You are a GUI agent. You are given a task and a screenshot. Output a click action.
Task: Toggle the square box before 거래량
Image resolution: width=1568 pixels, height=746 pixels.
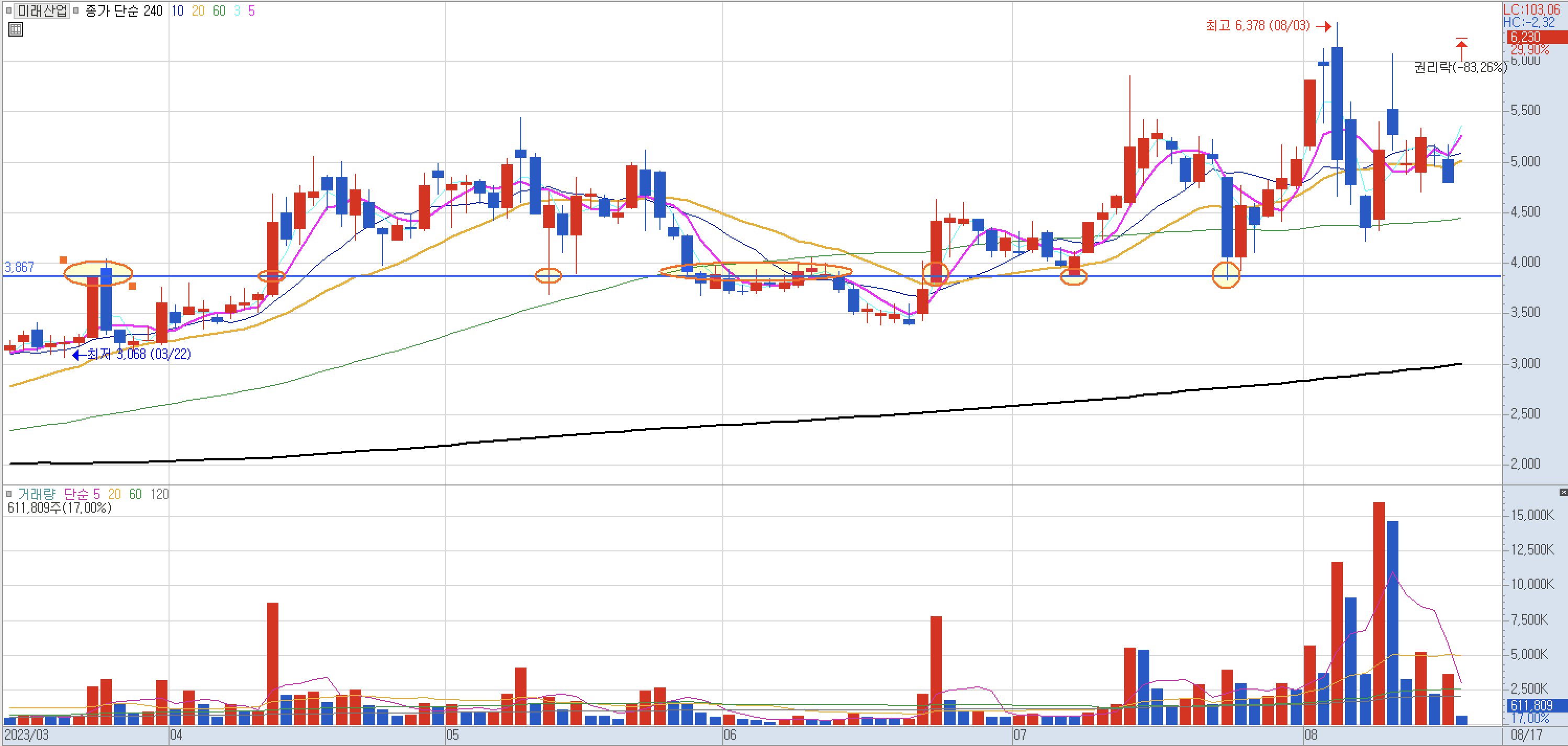tap(8, 493)
